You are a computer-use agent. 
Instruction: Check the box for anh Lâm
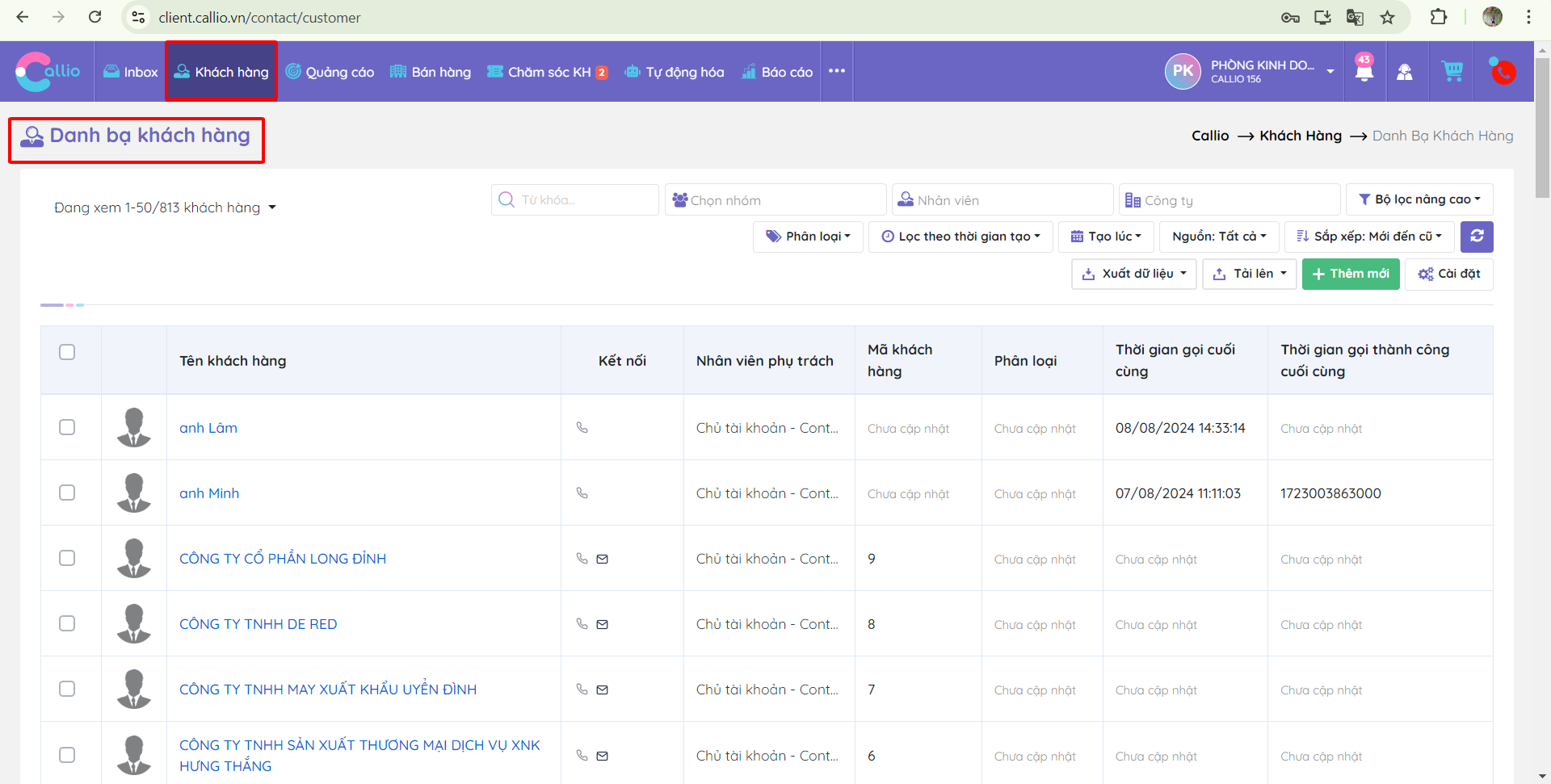[x=67, y=427]
